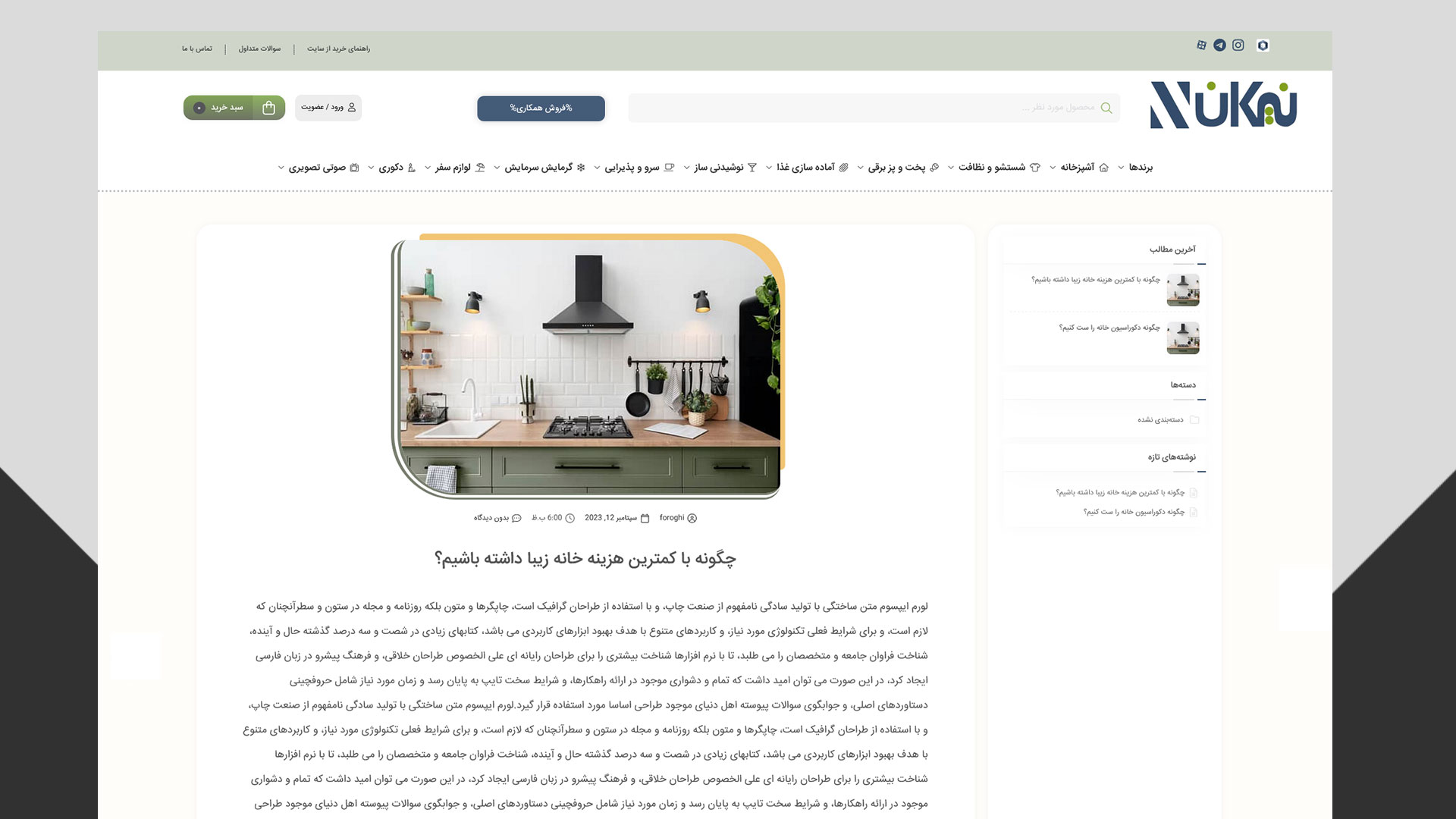
Task: Click the hexagon badge icon in header
Action: pyautogui.click(x=1263, y=45)
